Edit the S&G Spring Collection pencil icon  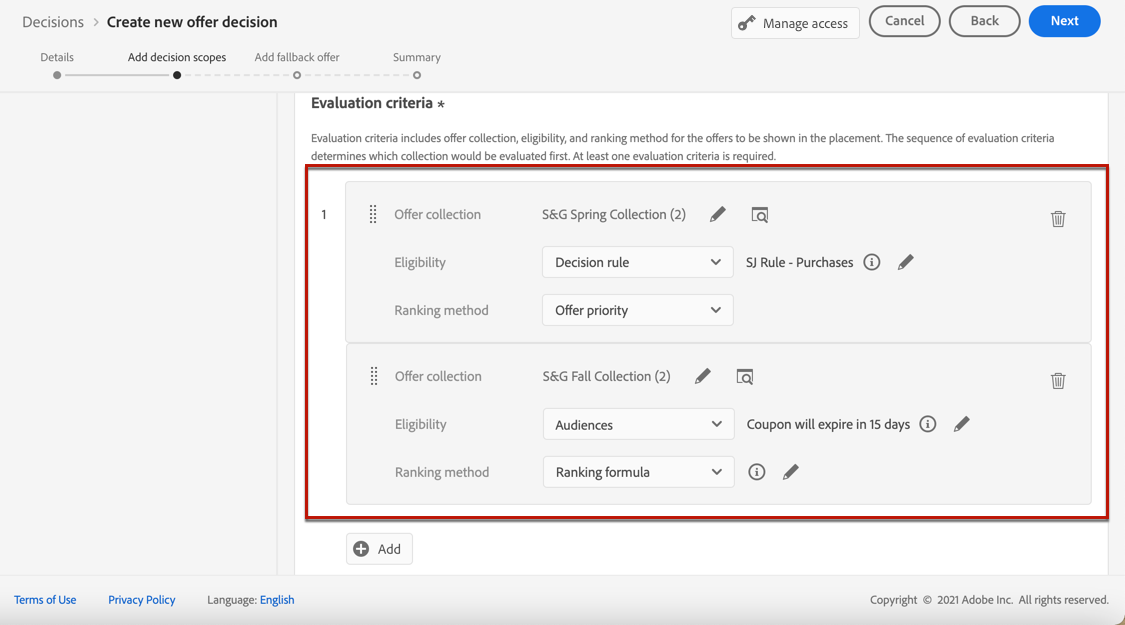pyautogui.click(x=718, y=215)
